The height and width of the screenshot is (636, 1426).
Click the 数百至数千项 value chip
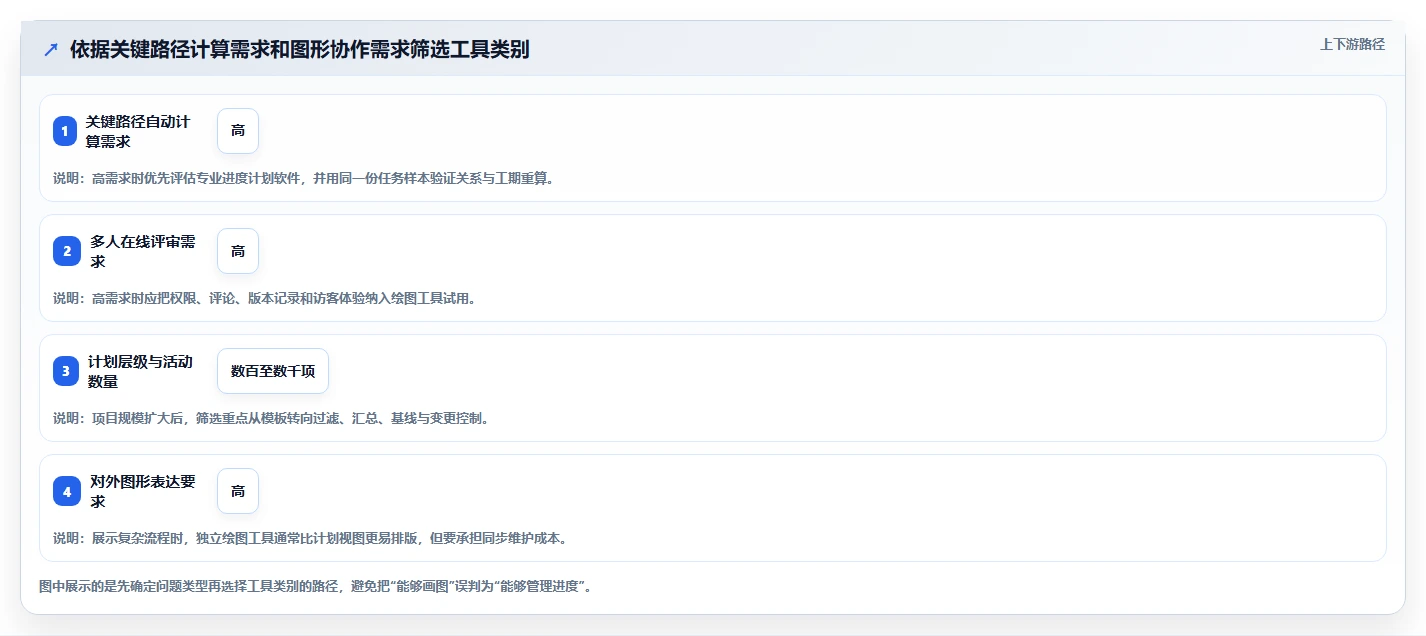pyautogui.click(x=273, y=371)
